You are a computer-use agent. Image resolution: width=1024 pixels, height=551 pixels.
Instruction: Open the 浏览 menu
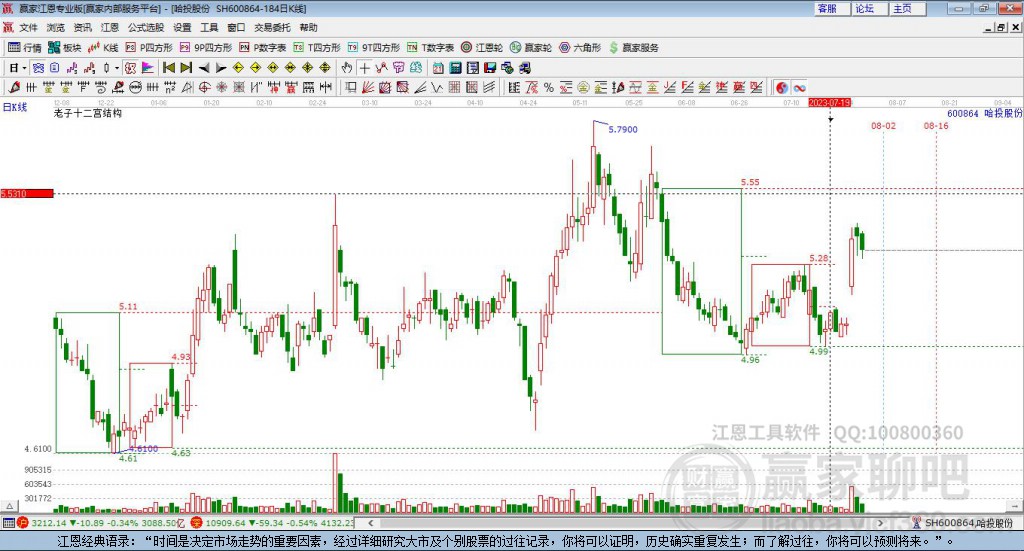[x=56, y=27]
